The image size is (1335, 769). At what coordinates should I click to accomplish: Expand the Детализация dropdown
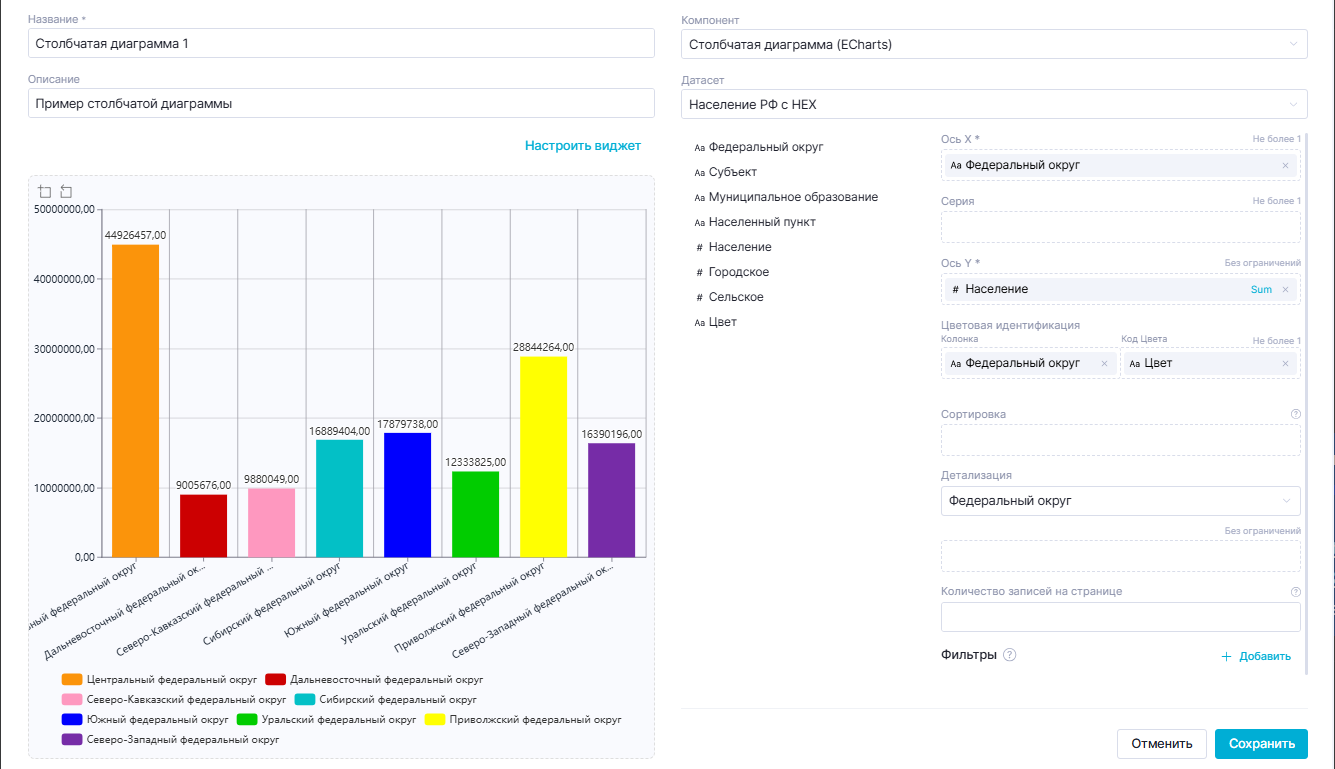pyautogui.click(x=1120, y=501)
